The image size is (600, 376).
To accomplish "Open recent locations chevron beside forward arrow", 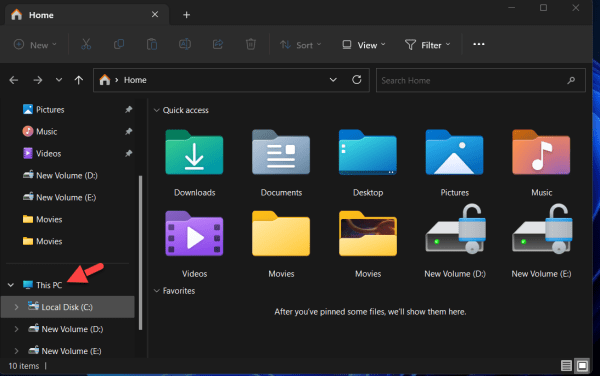I will pyautogui.click(x=59, y=80).
